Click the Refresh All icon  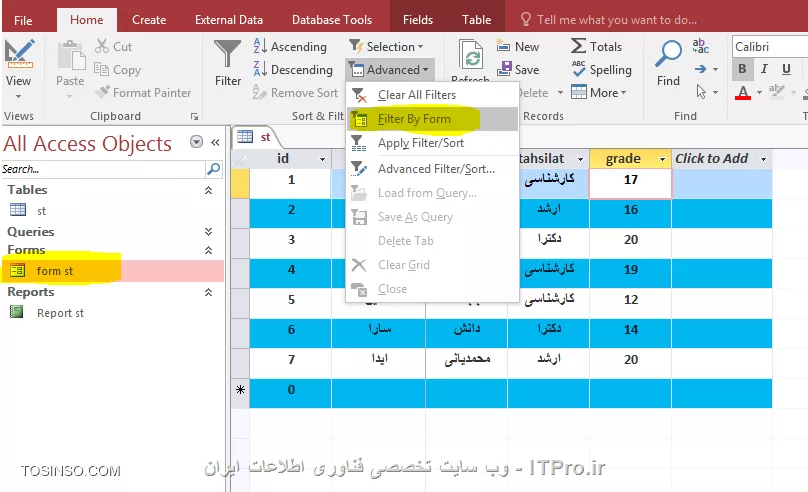[470, 57]
